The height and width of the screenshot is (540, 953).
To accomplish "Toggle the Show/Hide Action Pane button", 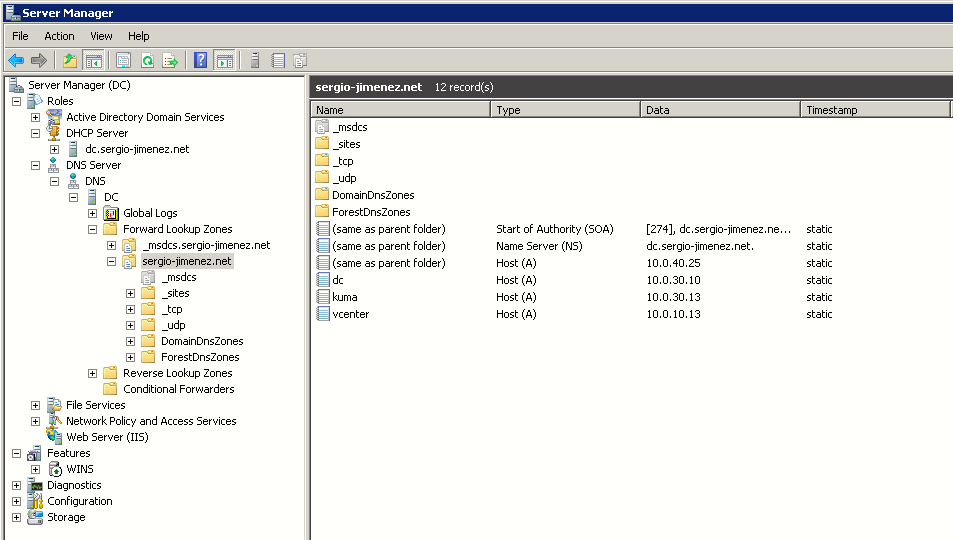I will point(225,60).
